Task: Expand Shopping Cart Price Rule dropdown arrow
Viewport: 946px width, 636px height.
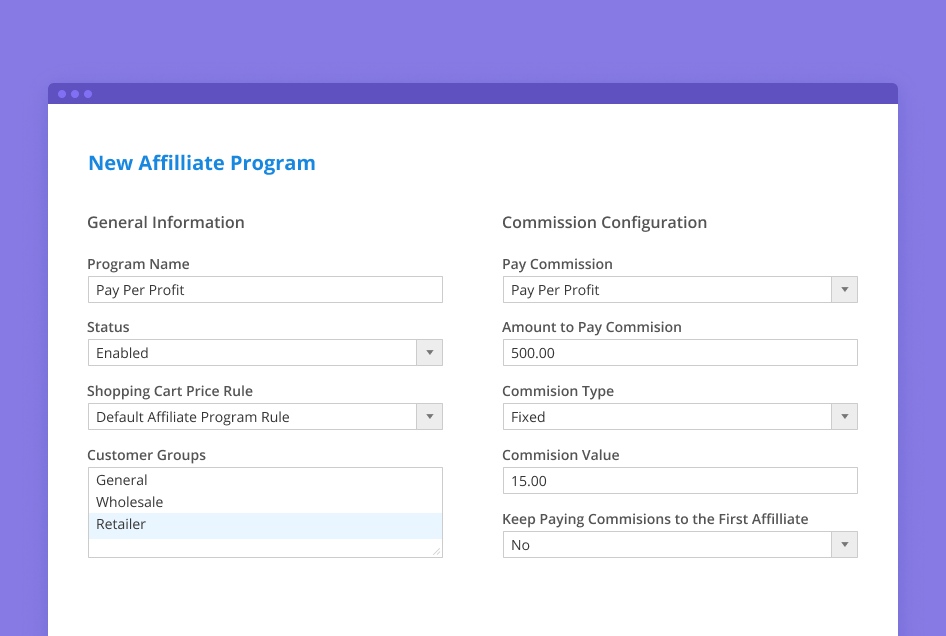Action: tap(430, 417)
